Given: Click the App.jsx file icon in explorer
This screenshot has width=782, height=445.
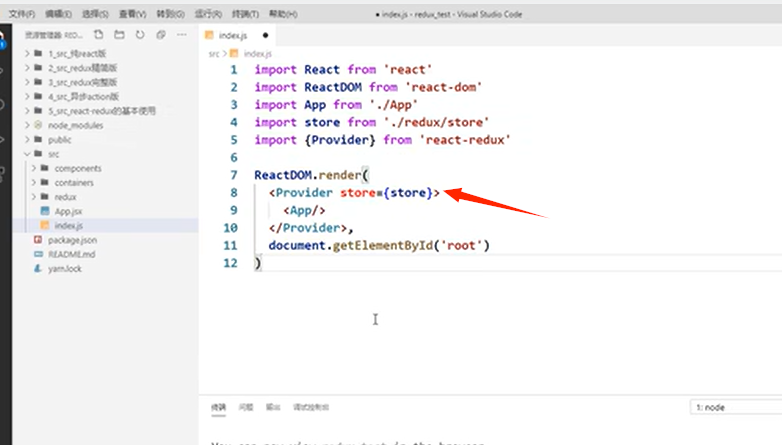Looking at the screenshot, I should 45,211.
